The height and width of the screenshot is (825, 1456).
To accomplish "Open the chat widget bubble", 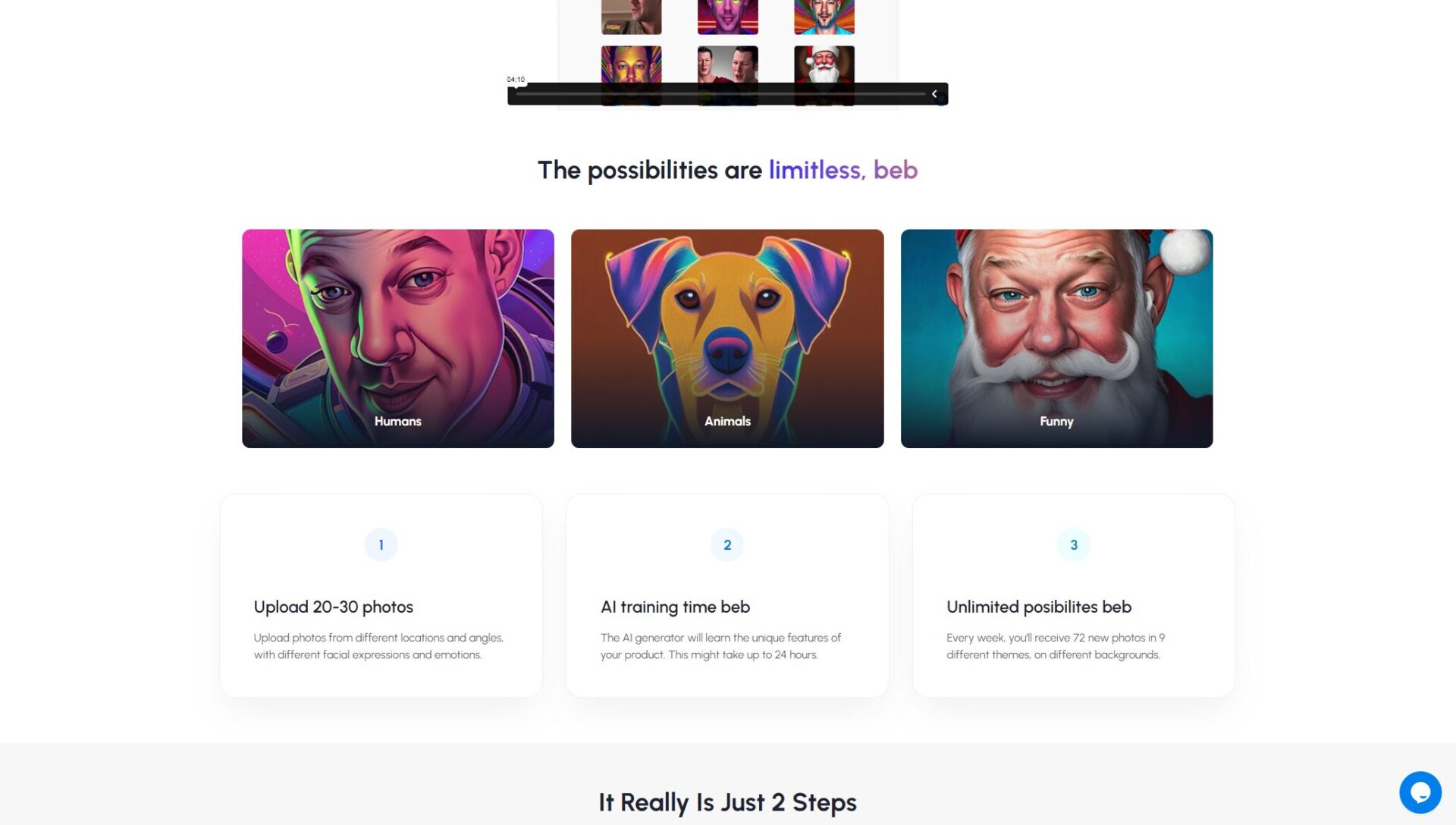I will 1420,792.
